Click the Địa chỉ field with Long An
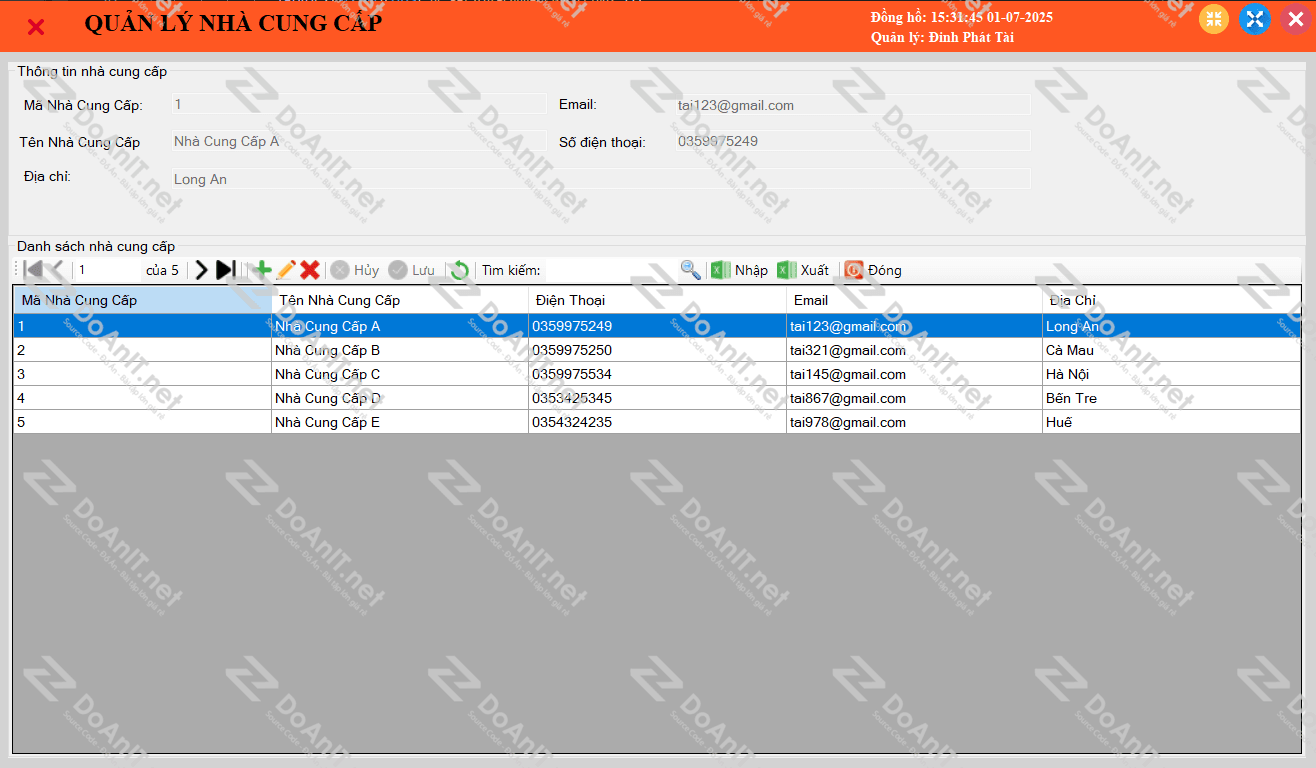The width and height of the screenshot is (1316, 768). click(600, 179)
